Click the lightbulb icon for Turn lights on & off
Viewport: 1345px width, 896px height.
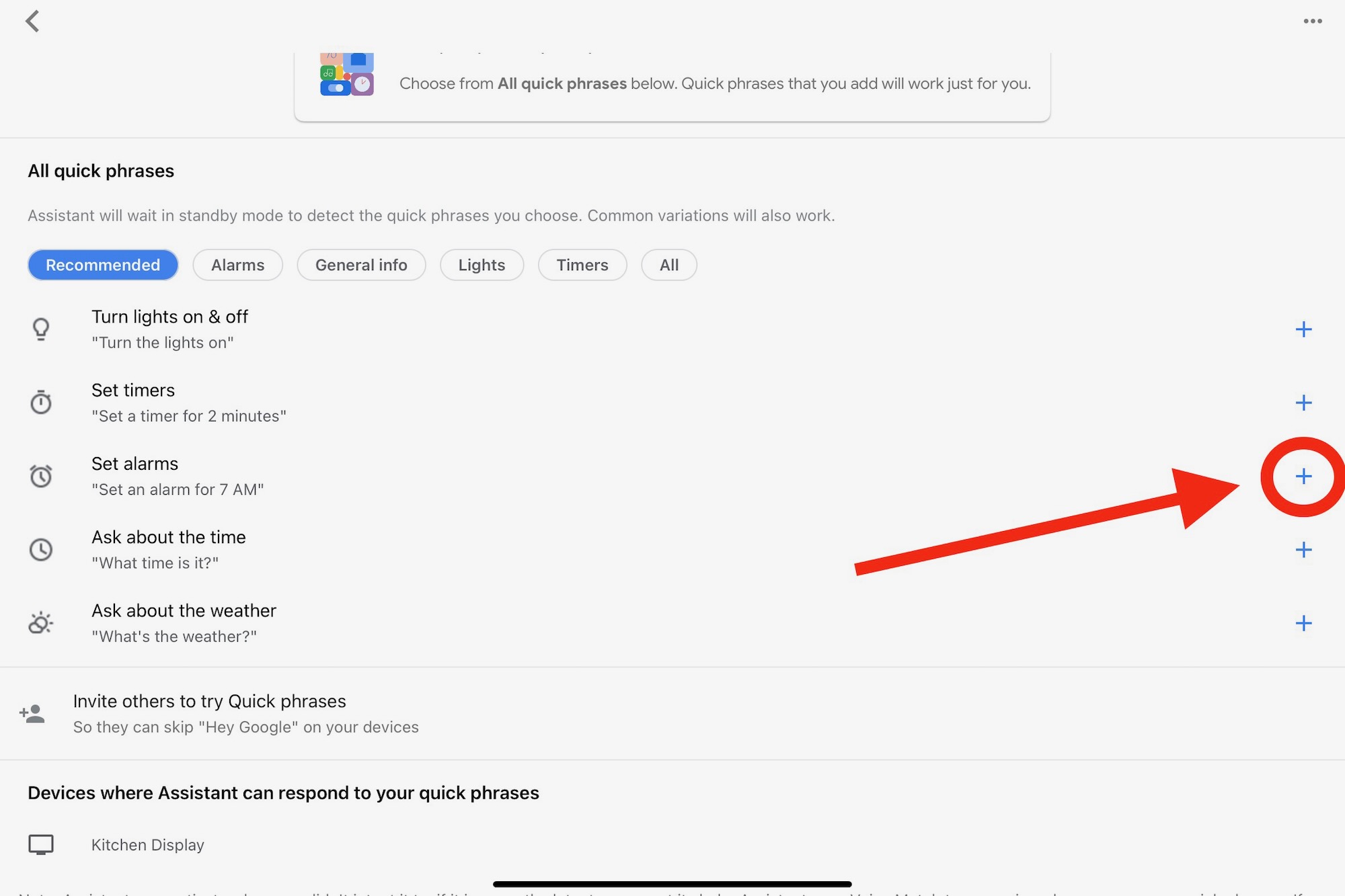point(40,327)
